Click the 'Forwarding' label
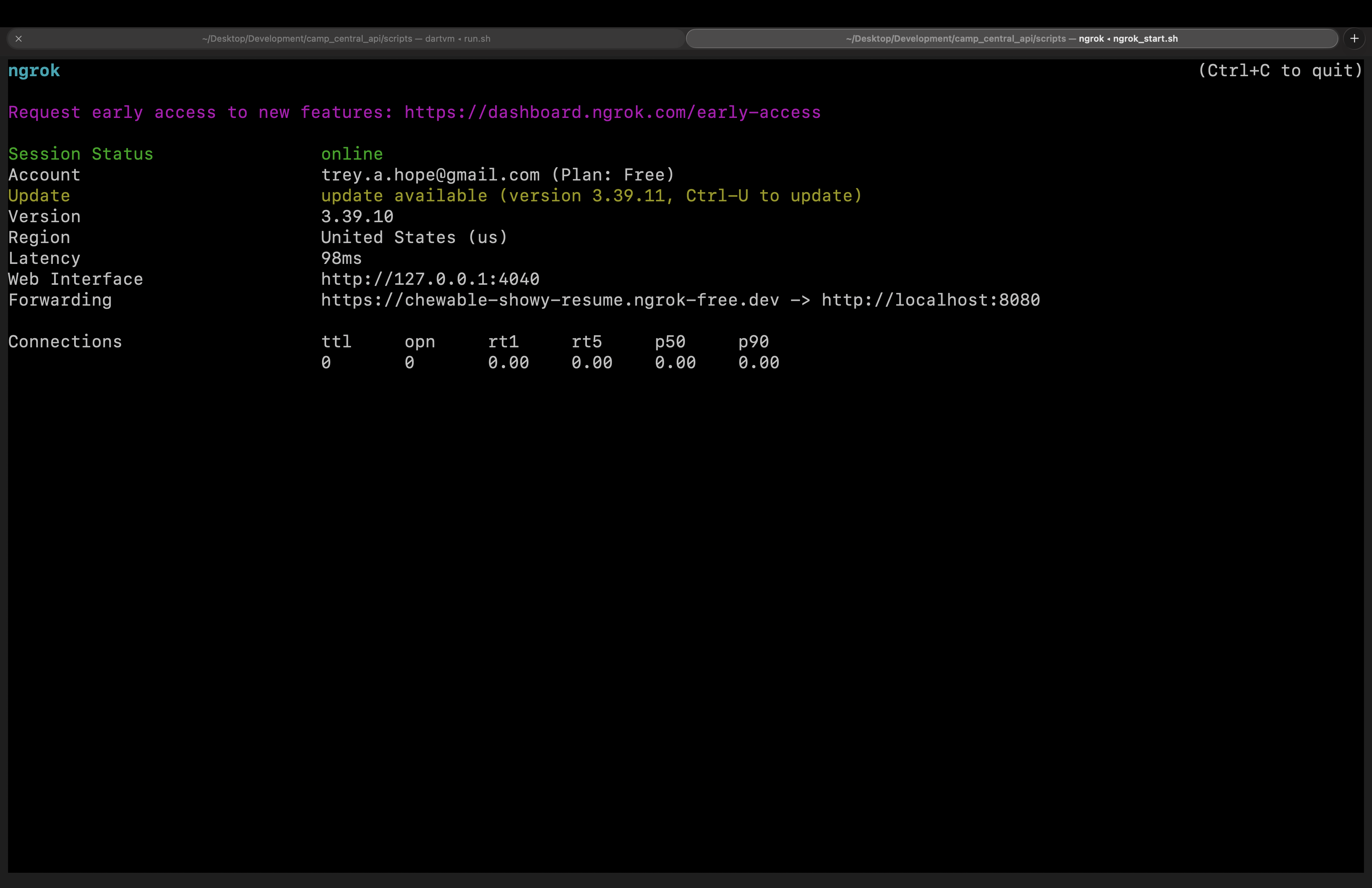1372x888 pixels. tap(60, 300)
